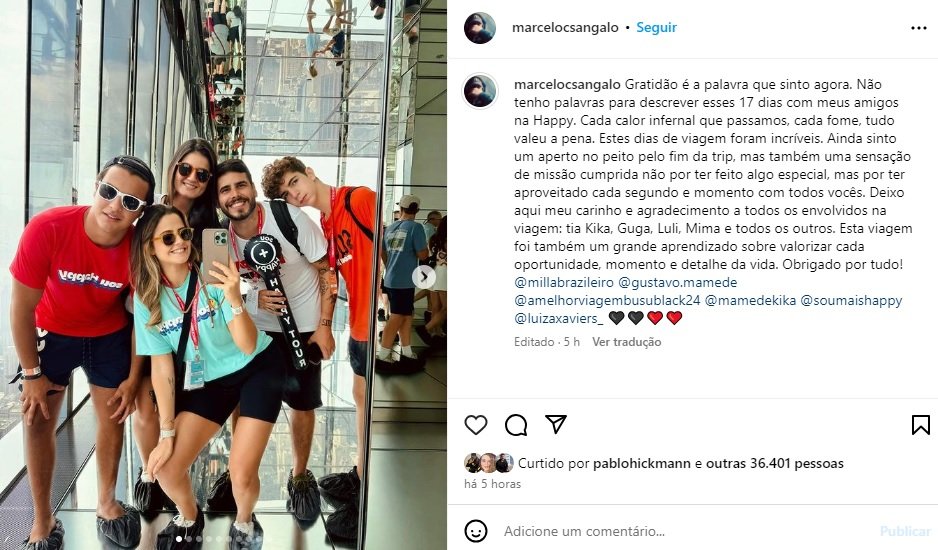938x550 pixels.
Task: Open the three-dot more options menu
Action: pos(919,28)
